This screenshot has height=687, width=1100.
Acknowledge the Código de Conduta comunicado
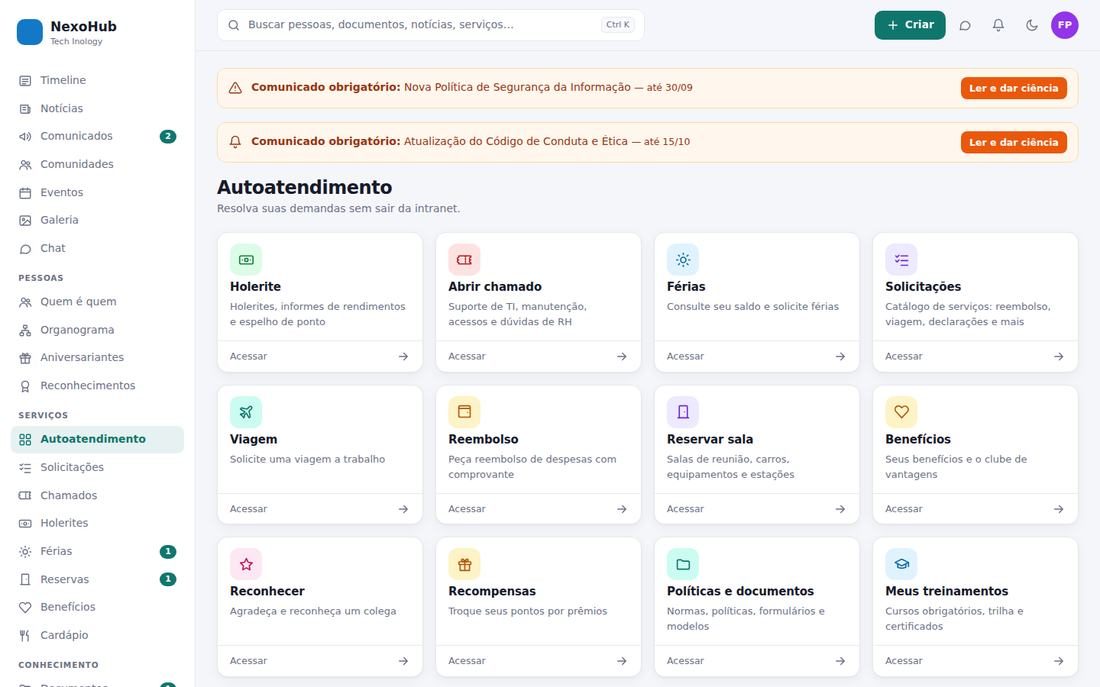coord(1014,142)
